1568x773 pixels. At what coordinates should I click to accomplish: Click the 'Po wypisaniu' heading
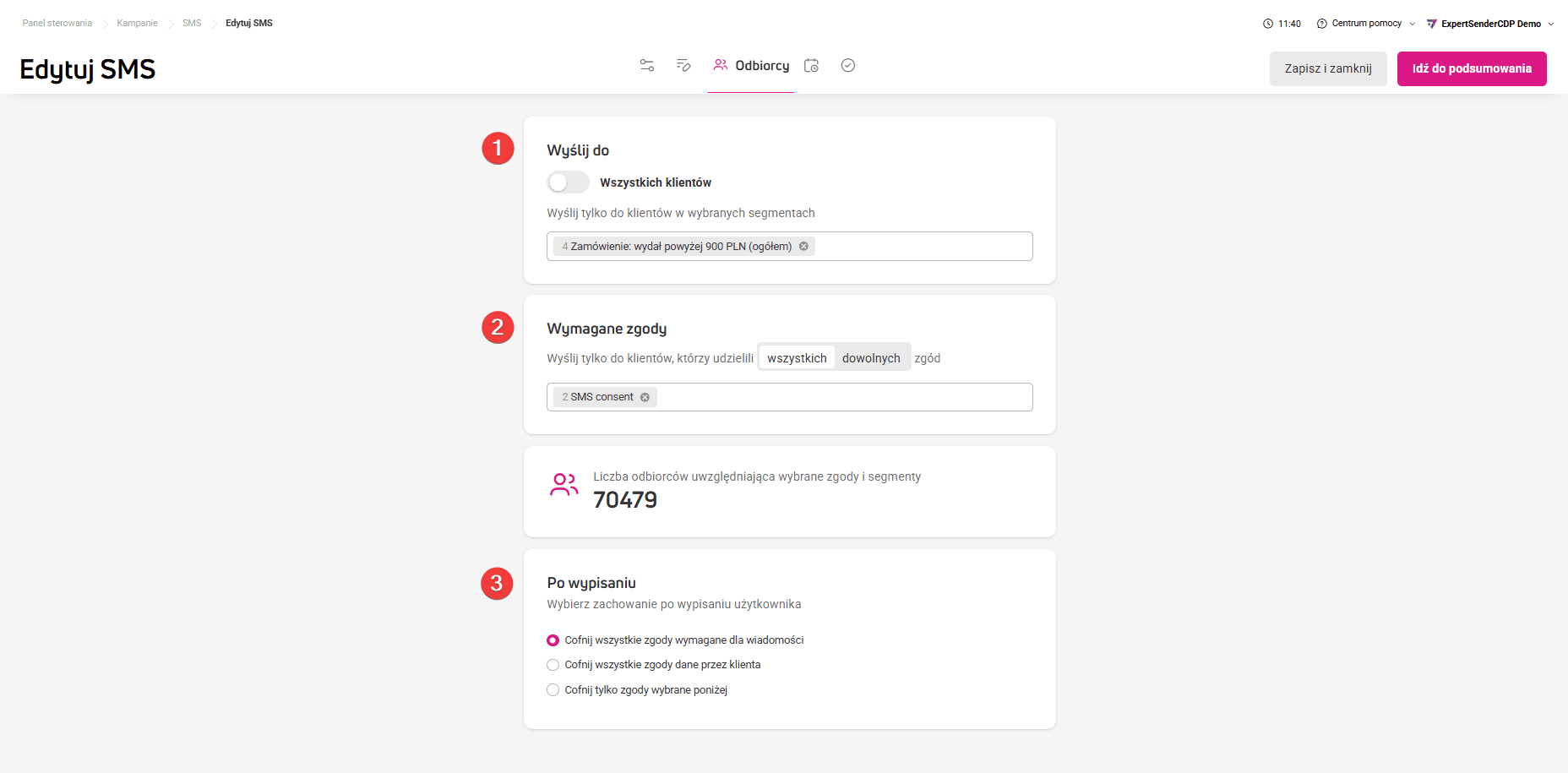pyautogui.click(x=591, y=583)
